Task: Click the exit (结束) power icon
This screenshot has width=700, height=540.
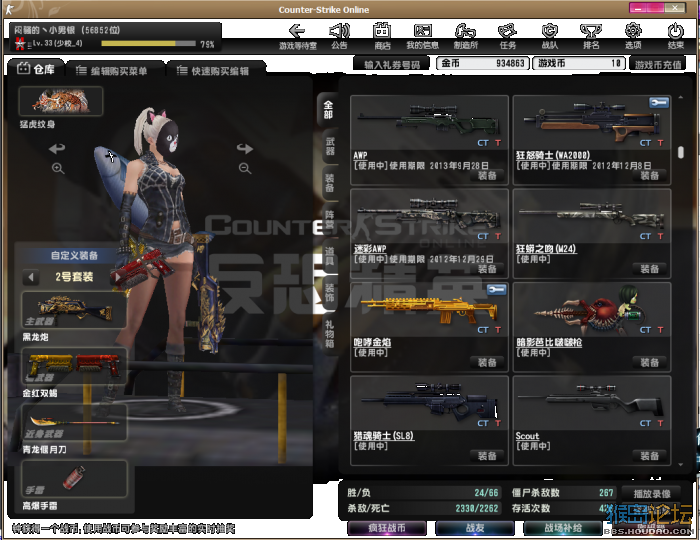Action: coord(675,36)
